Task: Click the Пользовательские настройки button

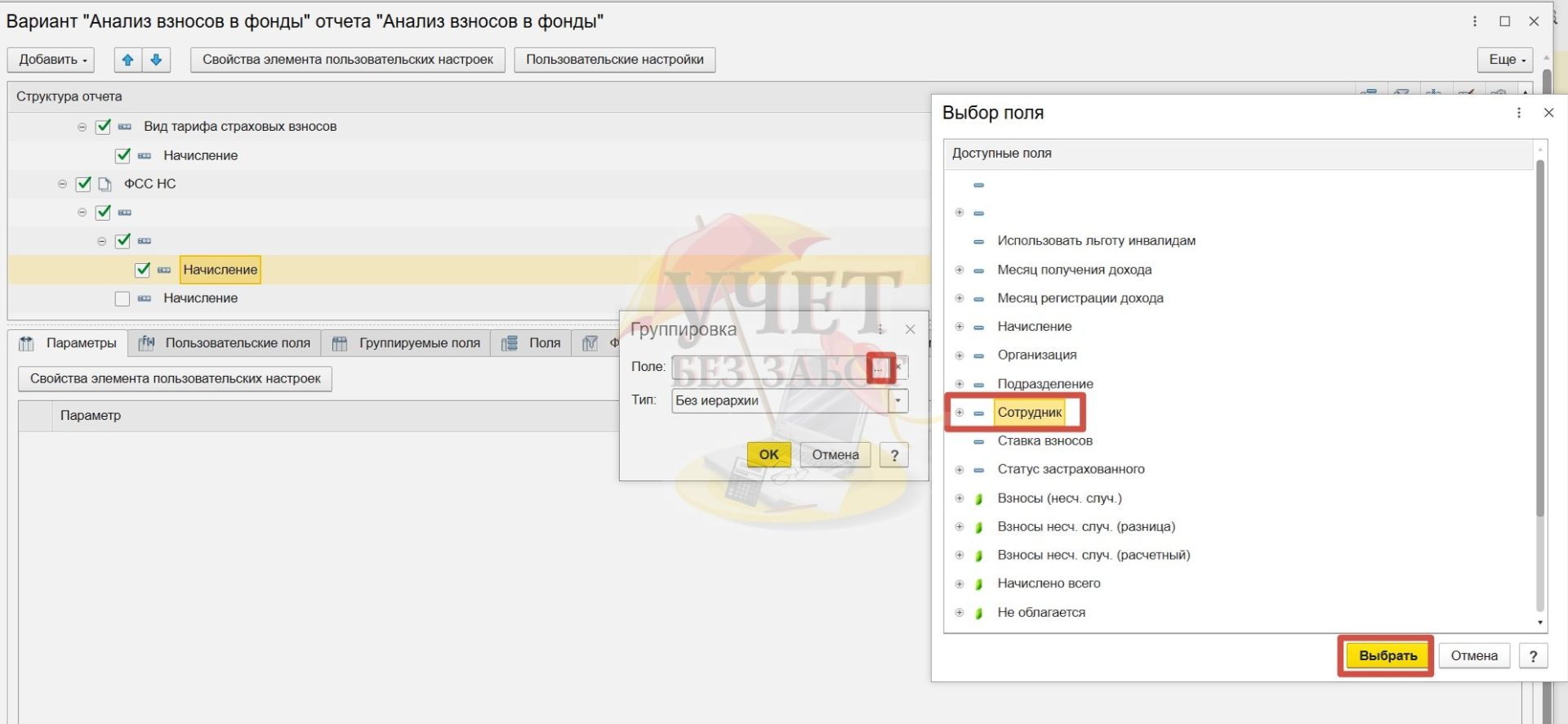Action: click(x=615, y=60)
